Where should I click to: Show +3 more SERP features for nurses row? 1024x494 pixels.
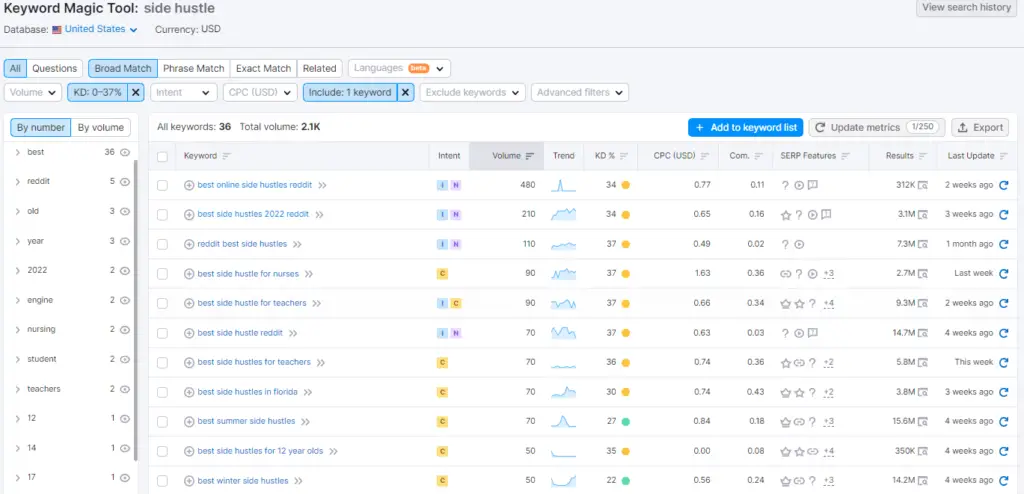pos(828,274)
